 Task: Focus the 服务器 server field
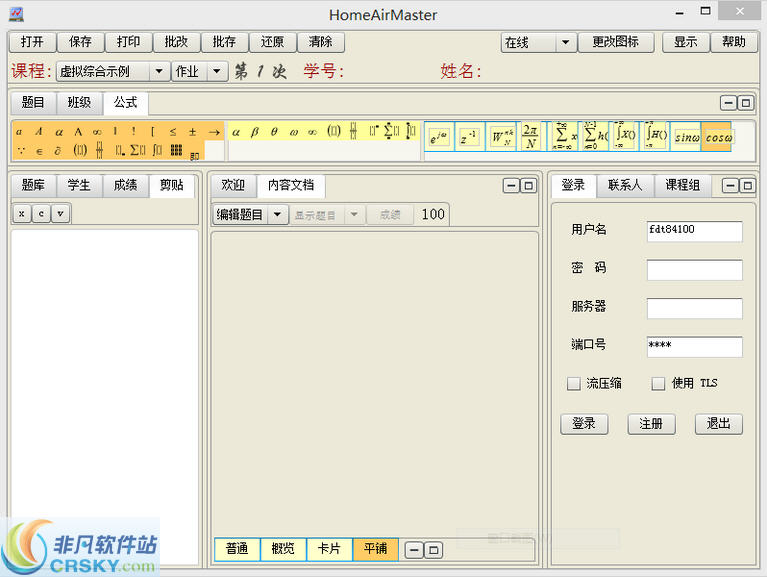695,309
